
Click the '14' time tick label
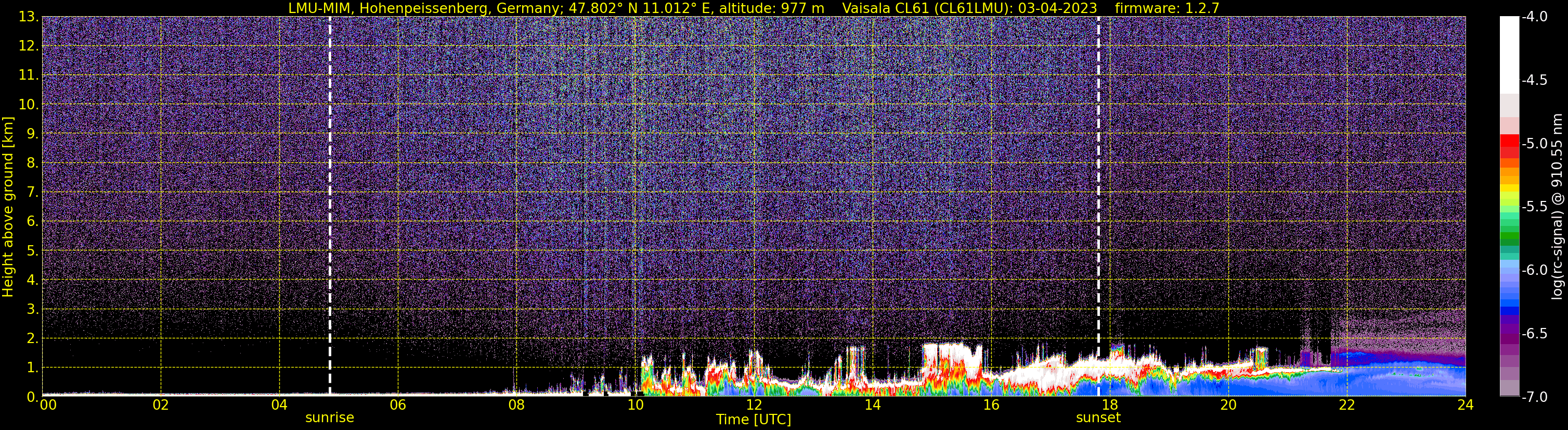pos(872,405)
